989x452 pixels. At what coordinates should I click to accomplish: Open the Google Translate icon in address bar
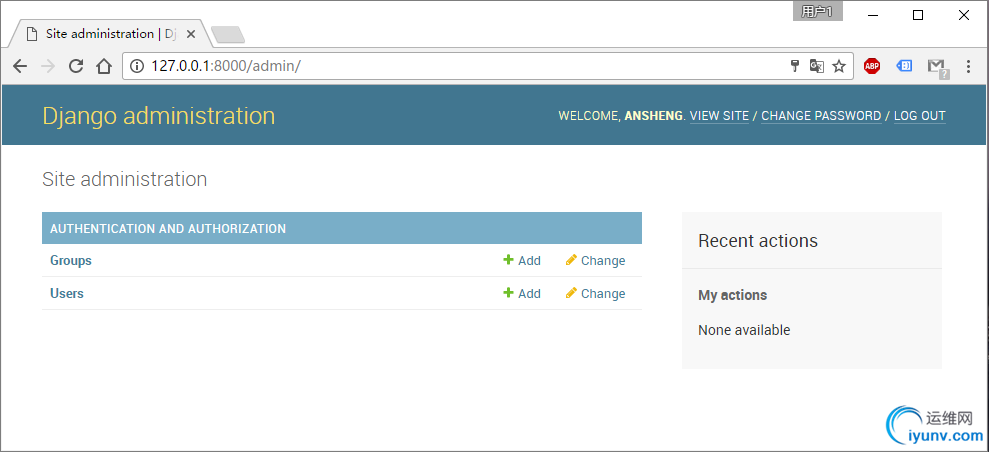click(x=817, y=66)
